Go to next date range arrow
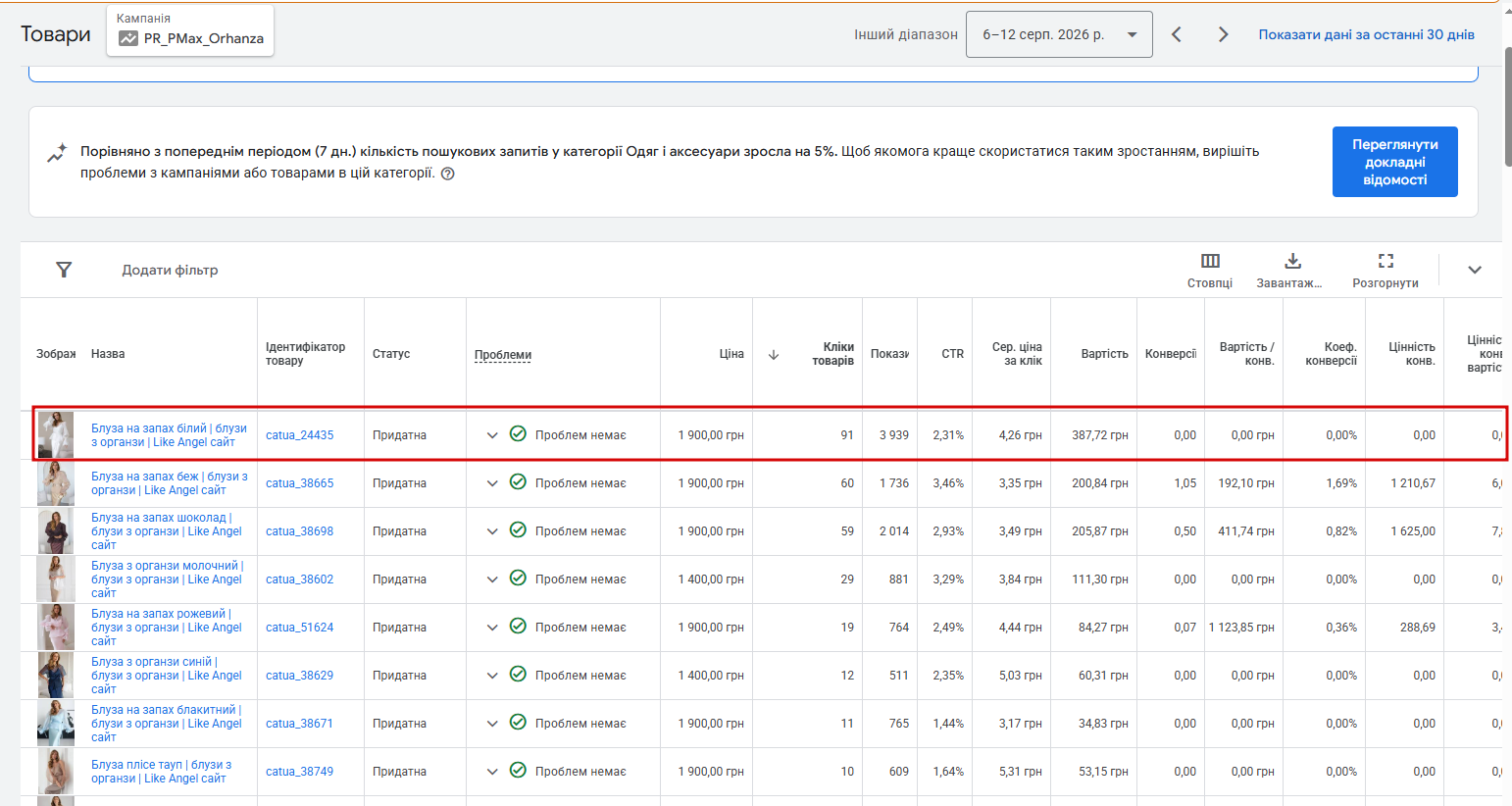 tap(1223, 34)
